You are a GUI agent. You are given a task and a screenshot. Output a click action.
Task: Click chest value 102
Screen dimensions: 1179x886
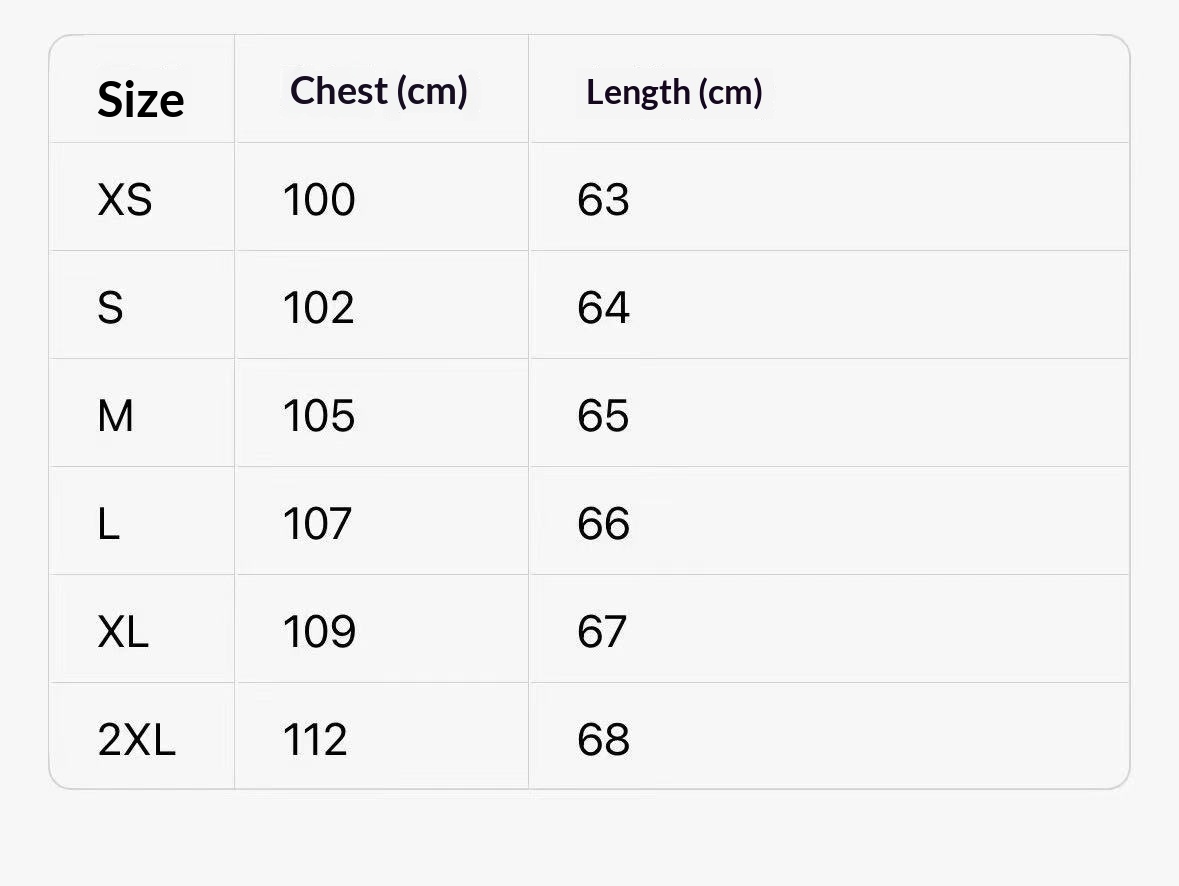(x=319, y=308)
